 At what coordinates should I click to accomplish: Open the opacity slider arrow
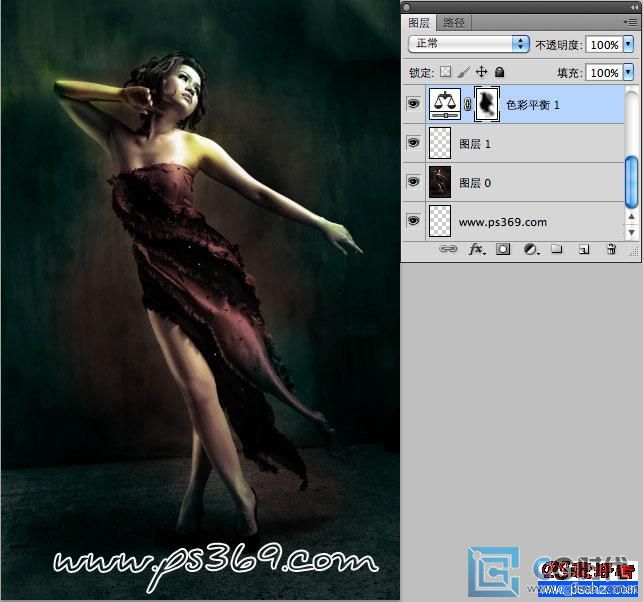628,44
